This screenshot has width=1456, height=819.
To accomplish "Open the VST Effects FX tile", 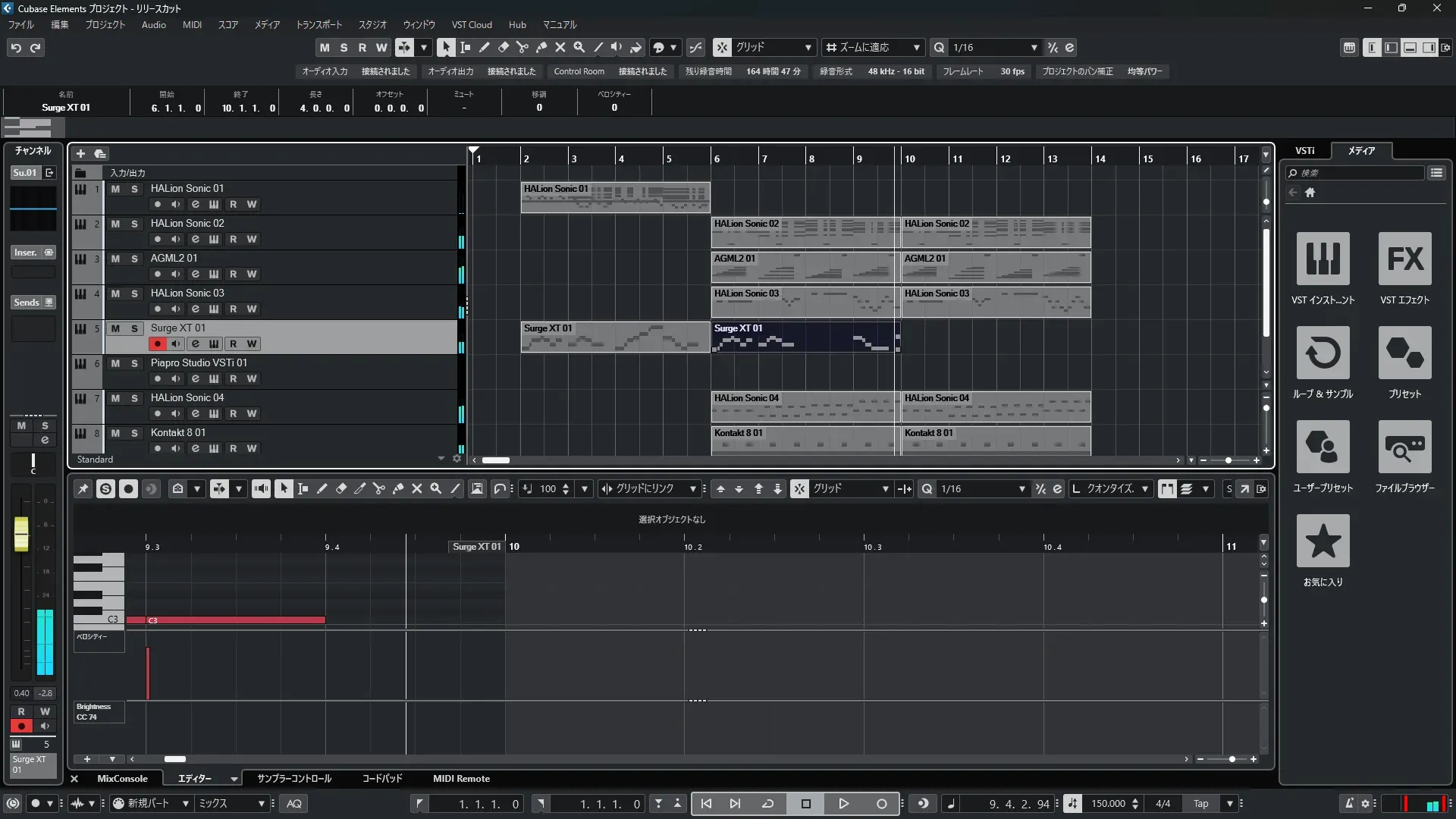I will [x=1404, y=259].
